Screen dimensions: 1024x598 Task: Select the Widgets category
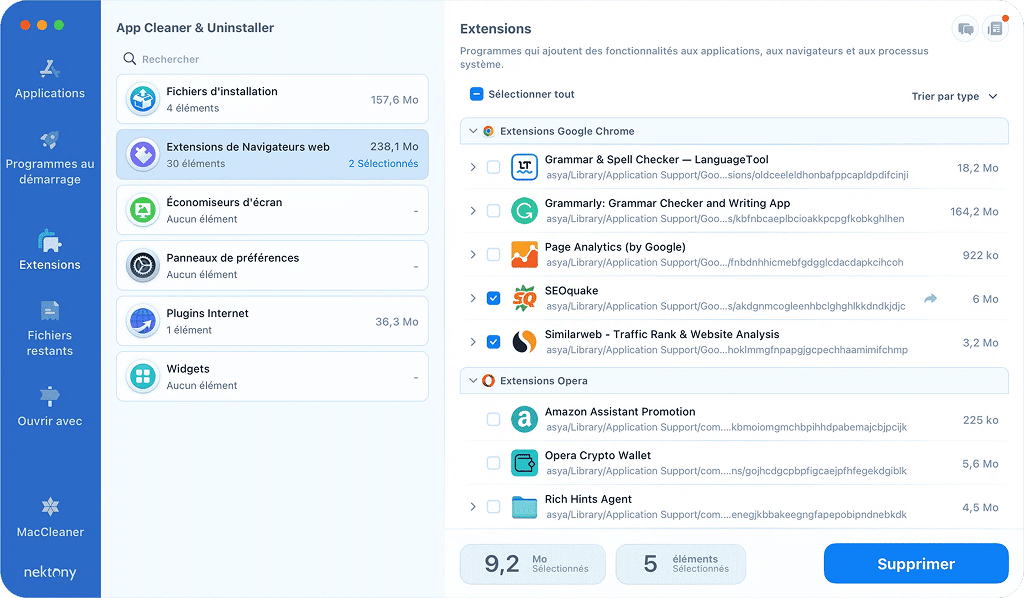click(272, 377)
